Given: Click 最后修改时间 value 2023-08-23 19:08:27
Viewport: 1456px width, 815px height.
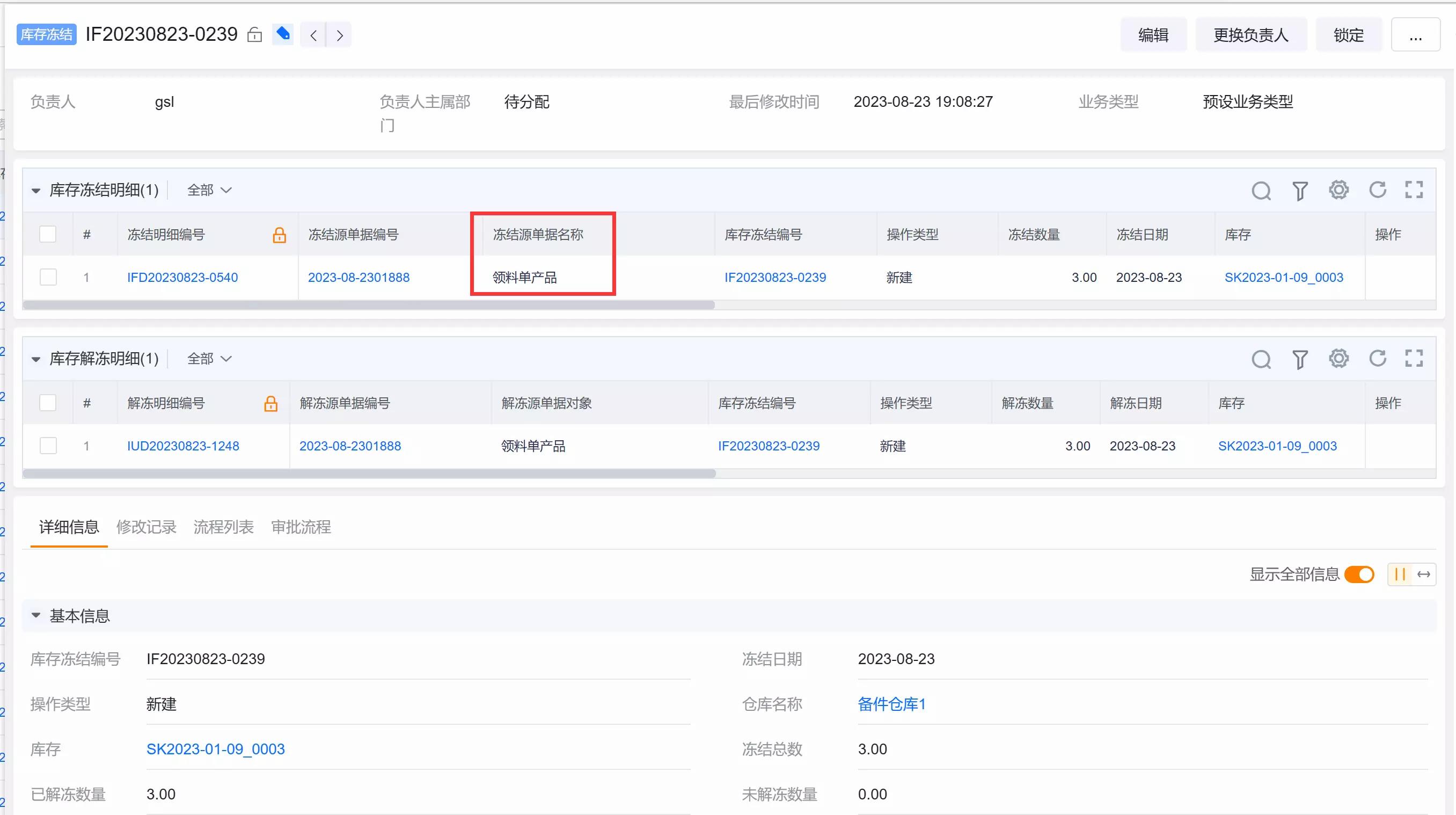Looking at the screenshot, I should click(x=923, y=102).
